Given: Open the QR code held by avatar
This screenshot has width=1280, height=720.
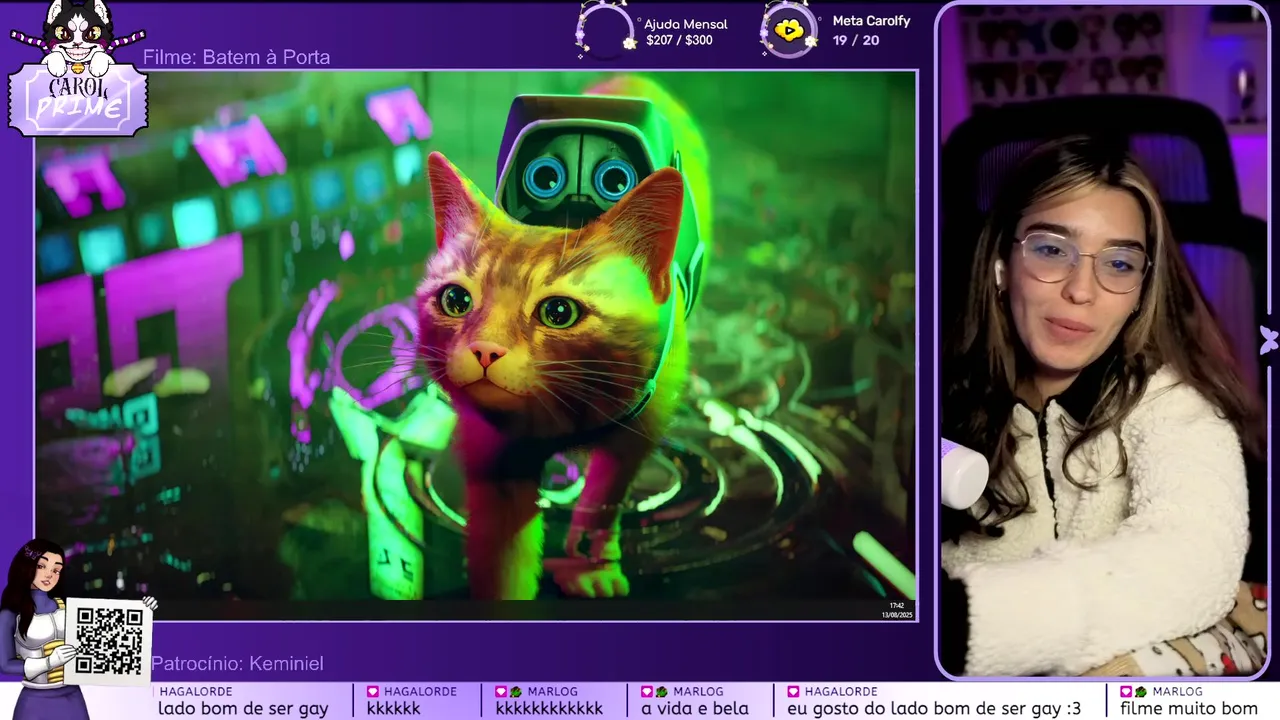Looking at the screenshot, I should pyautogui.click(x=109, y=640).
